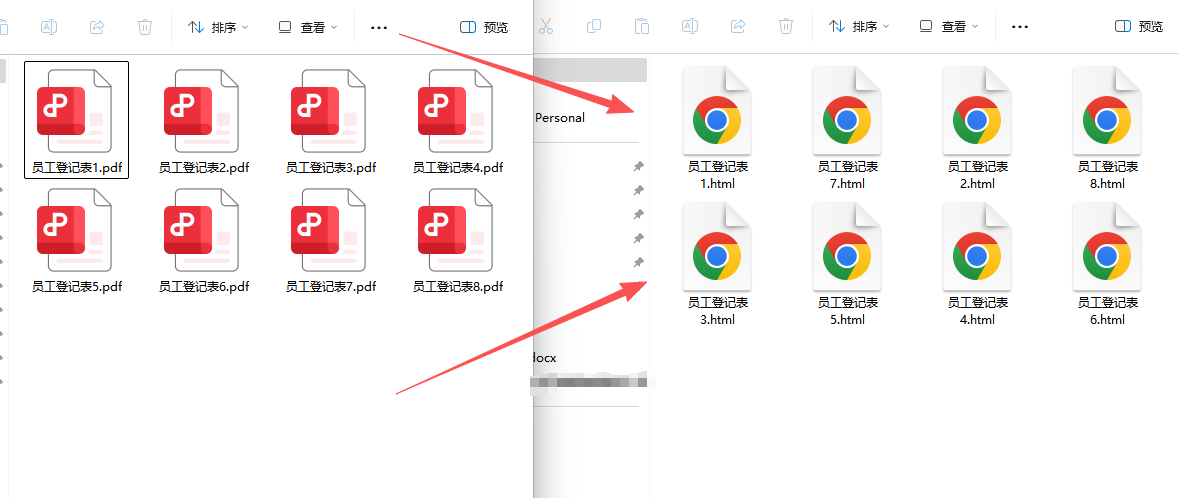Click the file name text 员工登记表 4.html

977,311
